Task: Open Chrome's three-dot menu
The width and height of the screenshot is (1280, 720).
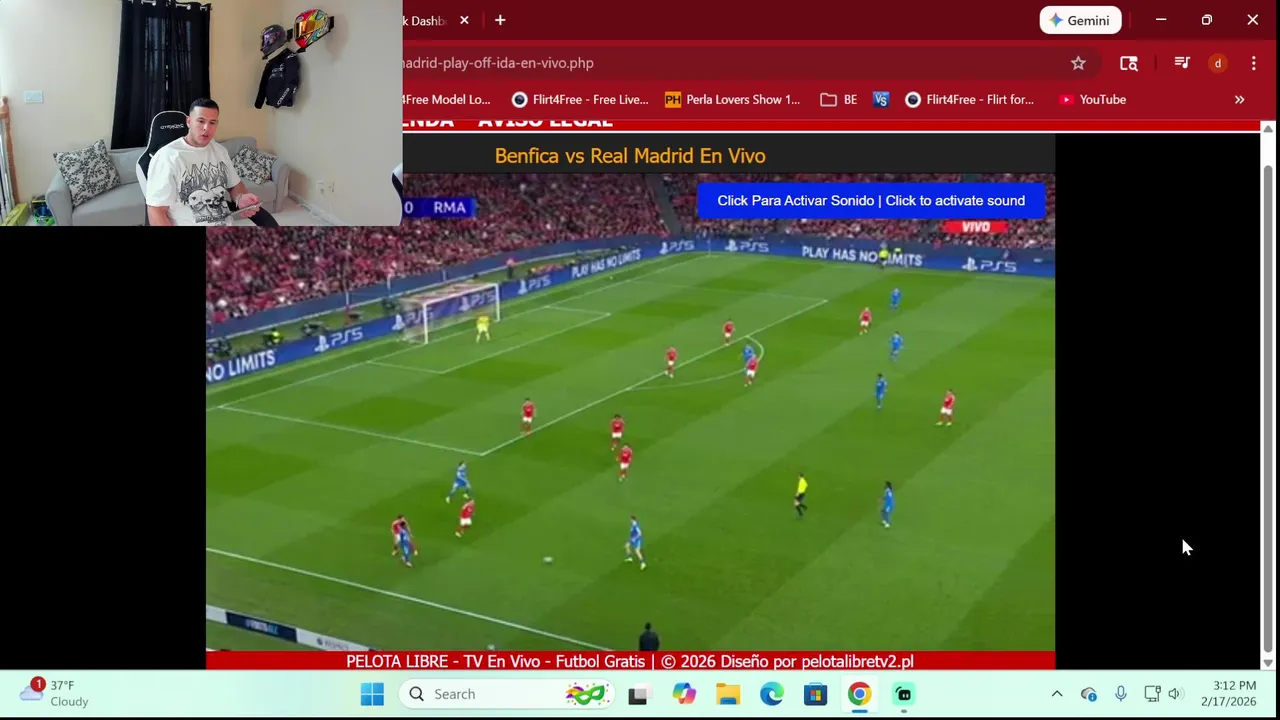Action: (1253, 63)
